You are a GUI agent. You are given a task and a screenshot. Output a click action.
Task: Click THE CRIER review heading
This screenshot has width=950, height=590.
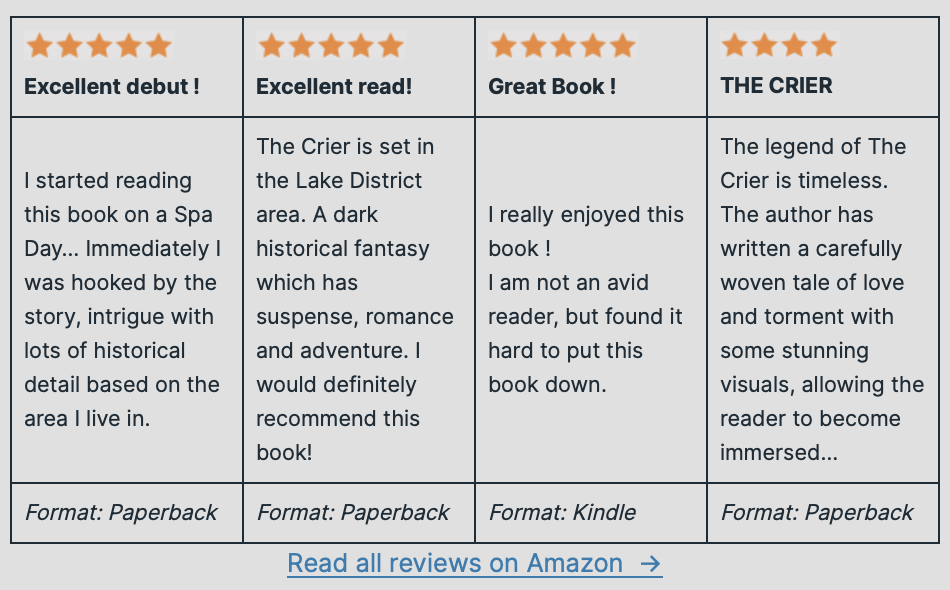click(776, 86)
